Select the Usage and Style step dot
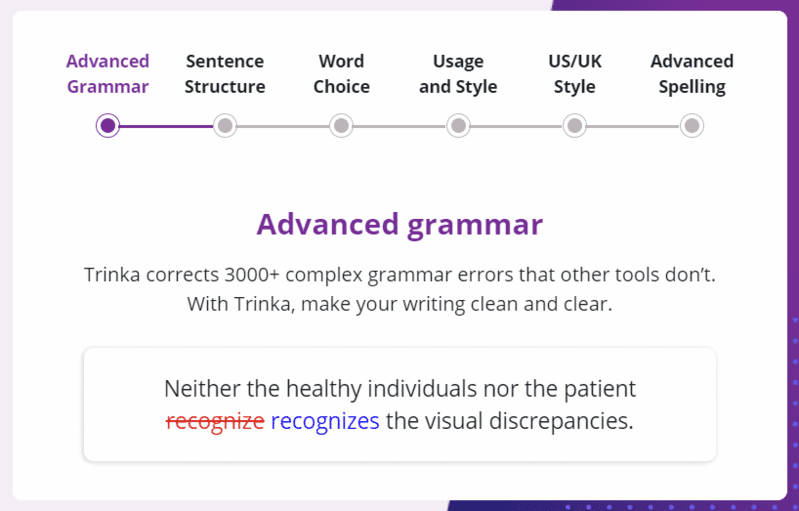Viewport: 799px width, 511px height. click(x=458, y=125)
